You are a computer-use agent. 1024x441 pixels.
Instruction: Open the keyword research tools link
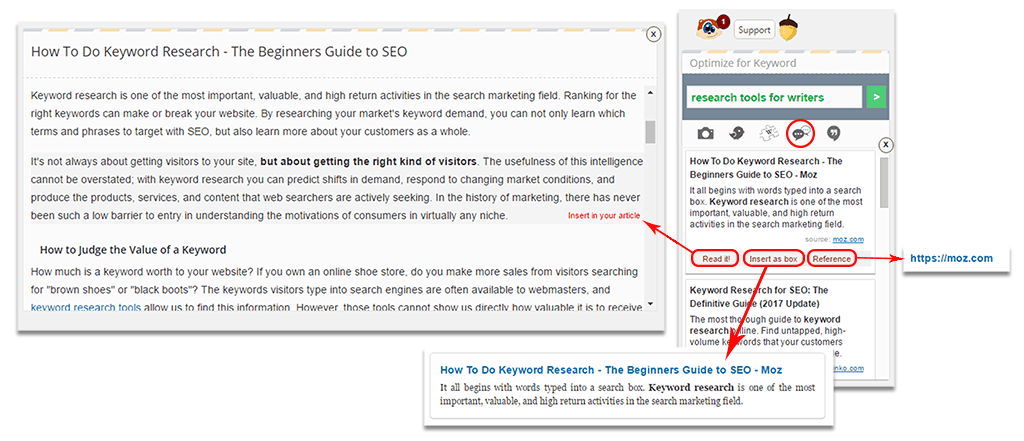pos(86,305)
